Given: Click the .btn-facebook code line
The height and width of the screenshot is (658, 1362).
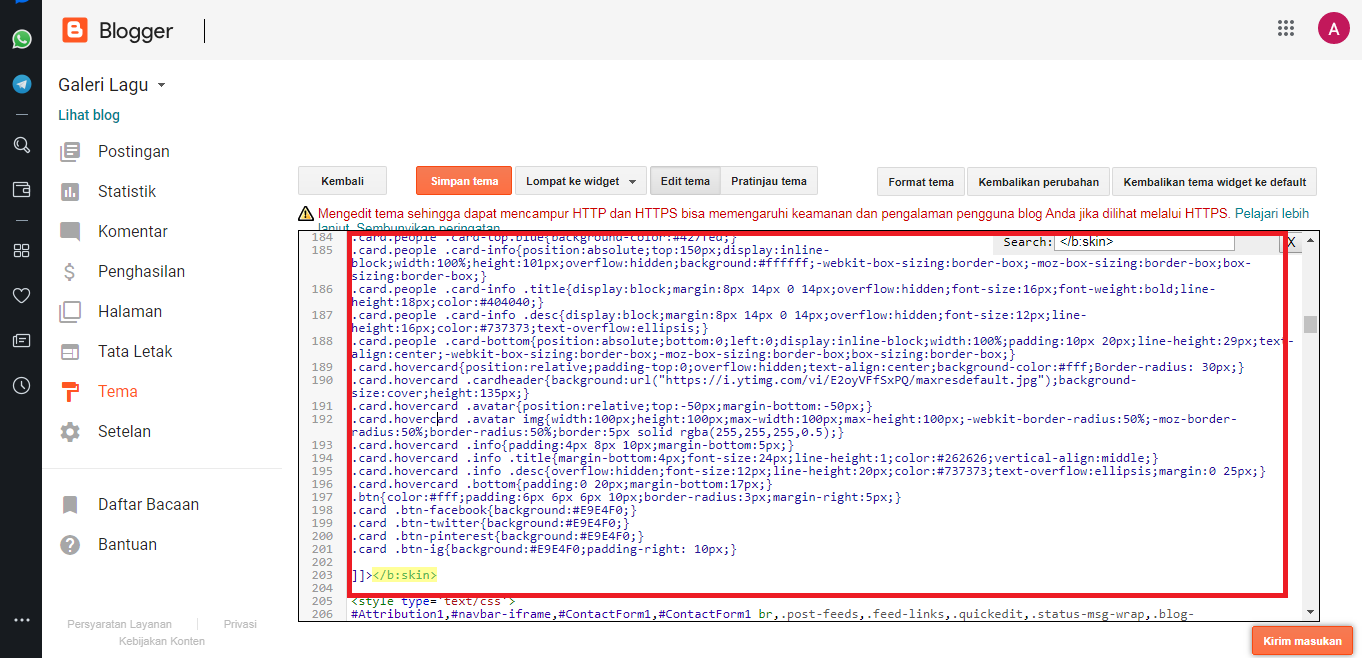Looking at the screenshot, I should coord(494,510).
